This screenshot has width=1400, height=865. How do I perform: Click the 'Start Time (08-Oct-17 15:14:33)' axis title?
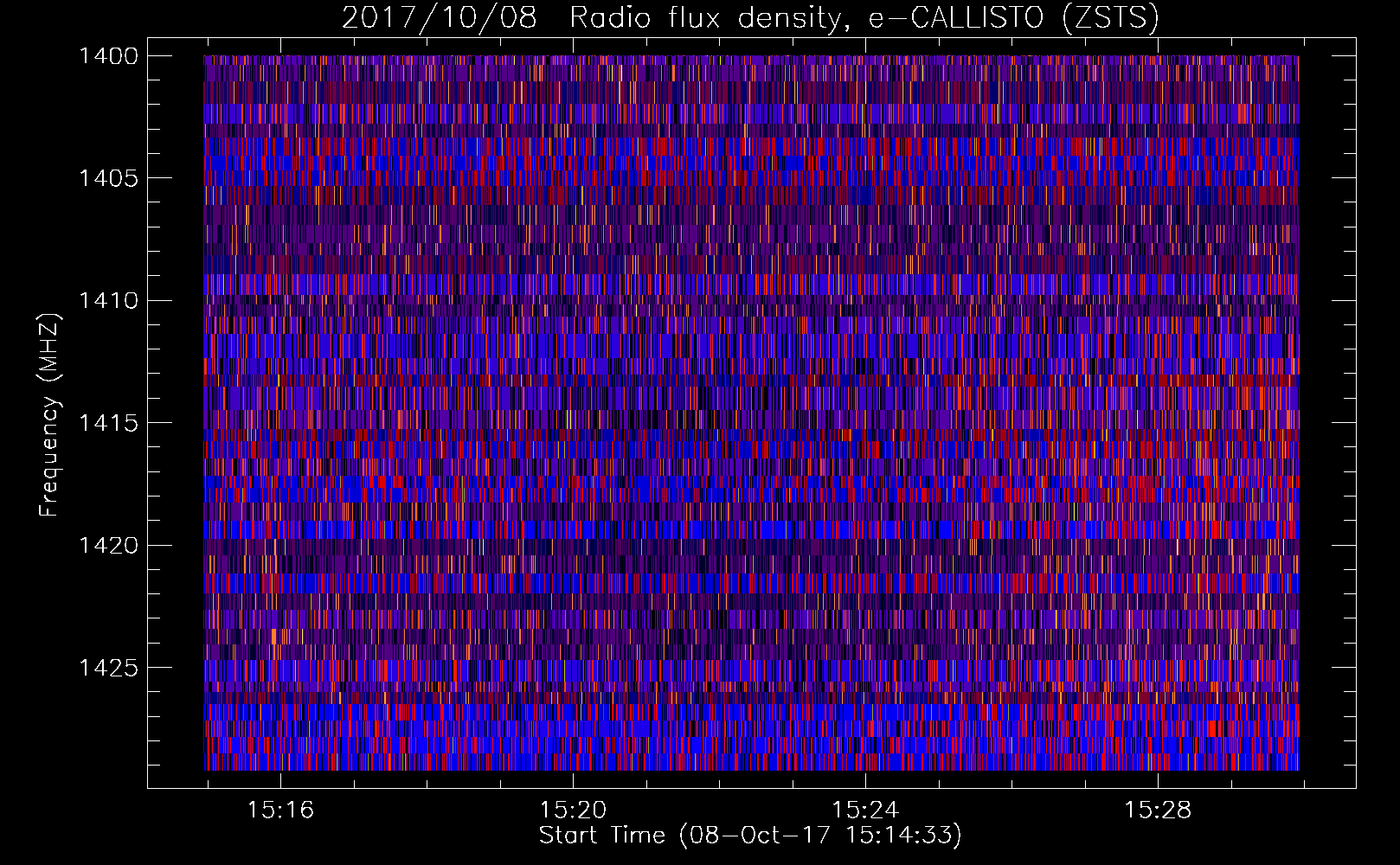[x=750, y=836]
